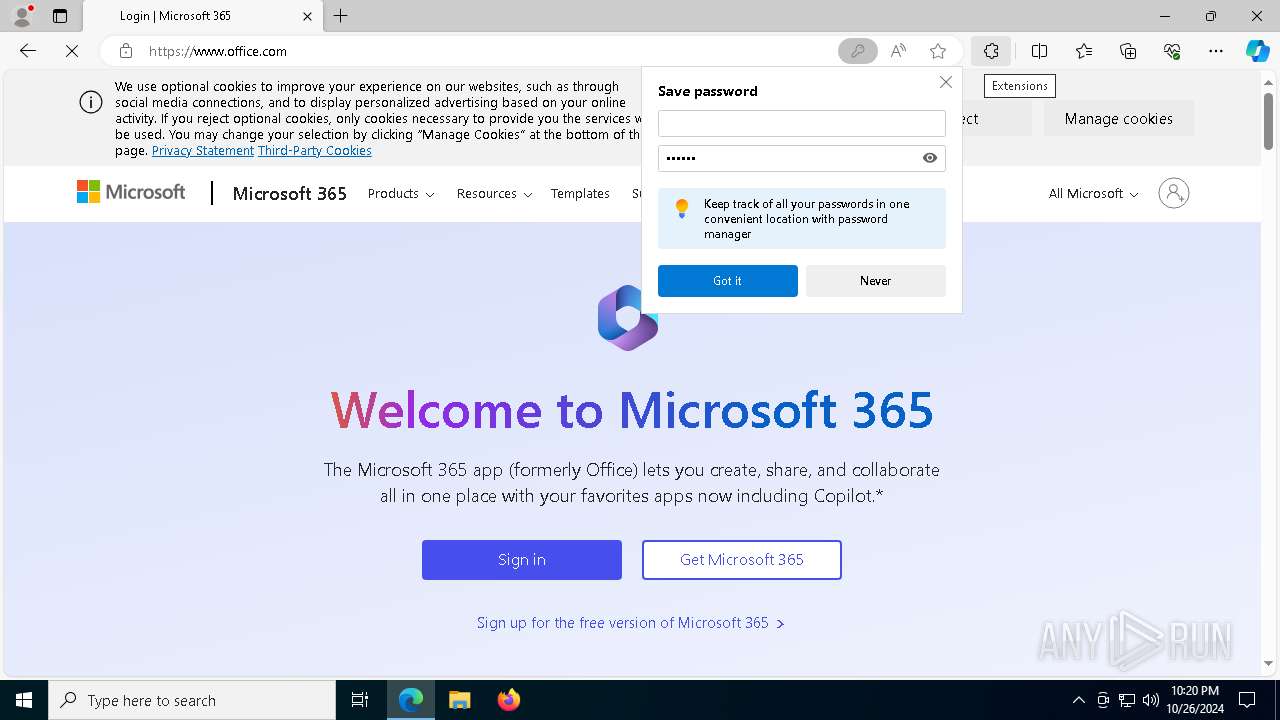Image resolution: width=1280 pixels, height=720 pixels.
Task: Open the notification center icon
Action: coord(1247,700)
